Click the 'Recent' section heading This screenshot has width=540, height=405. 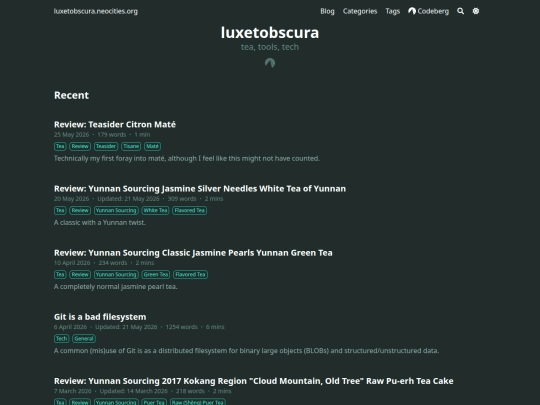pos(71,95)
